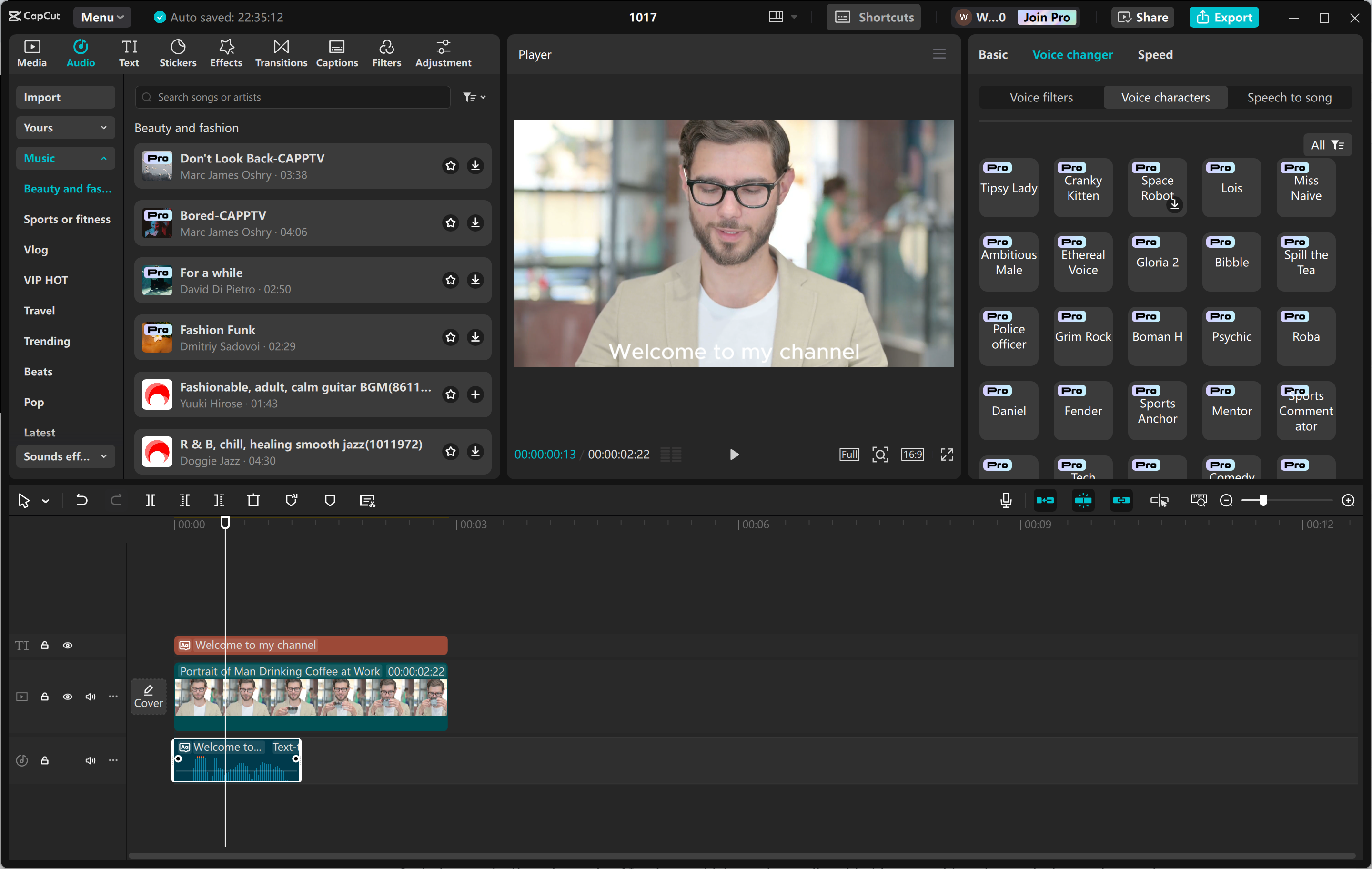Open the 16:9 aspect ratio selector

coord(912,454)
